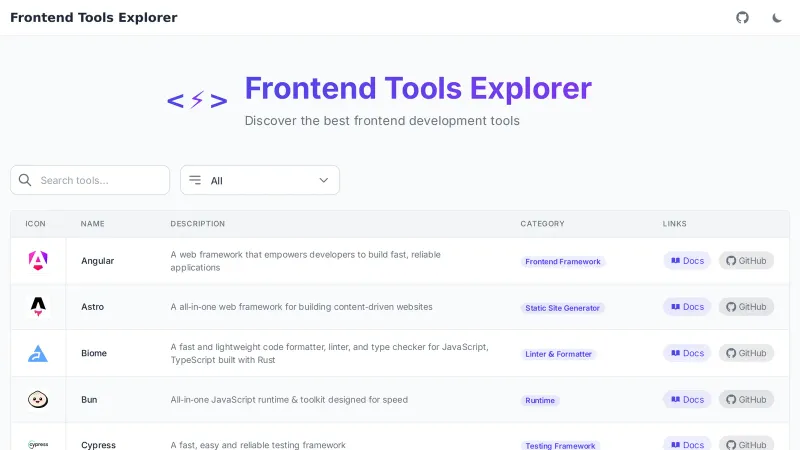Open the GitHub link for Astro
Image resolution: width=800 pixels, height=450 pixels.
[x=746, y=307]
